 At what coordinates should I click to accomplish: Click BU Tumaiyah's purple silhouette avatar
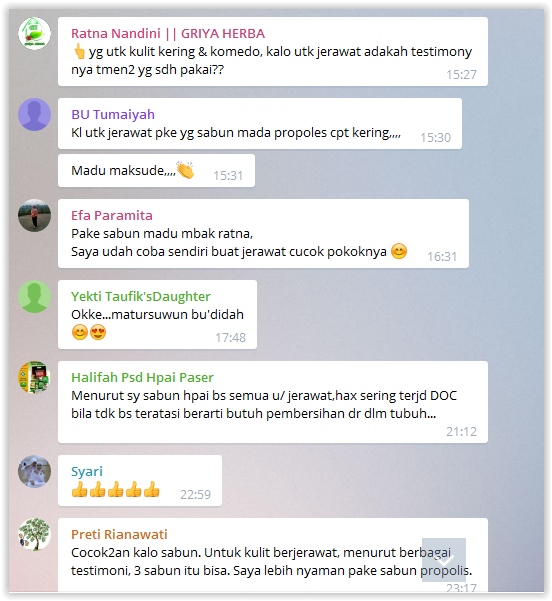coord(34,115)
